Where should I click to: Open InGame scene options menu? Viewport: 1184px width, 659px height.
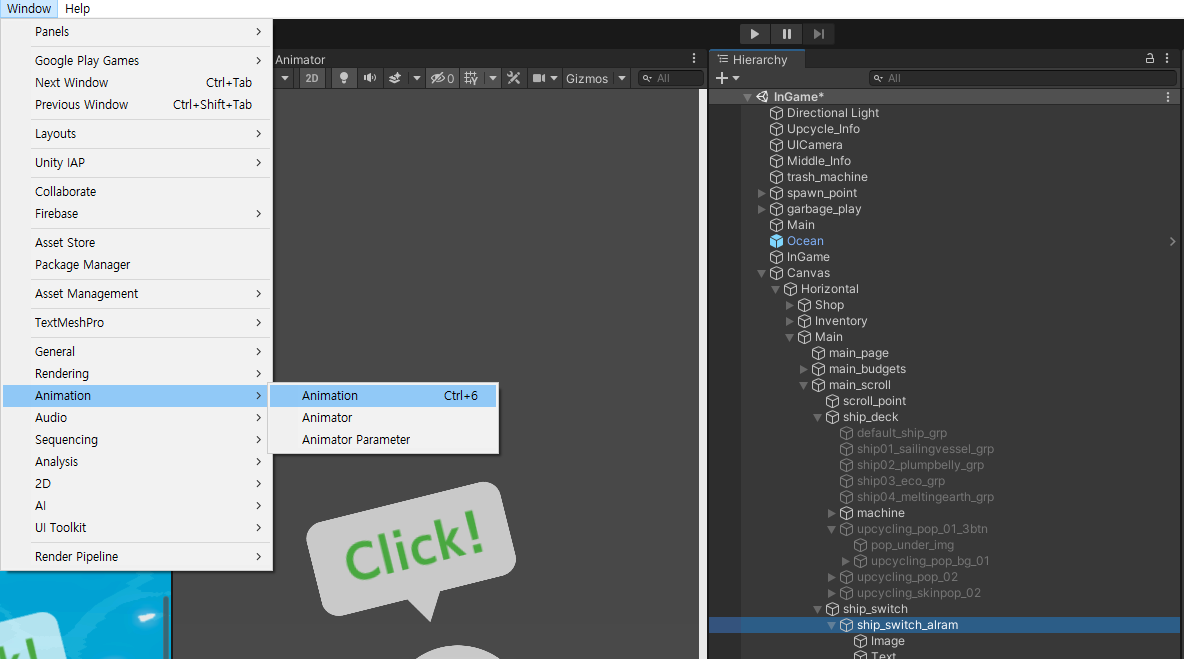point(1167,97)
